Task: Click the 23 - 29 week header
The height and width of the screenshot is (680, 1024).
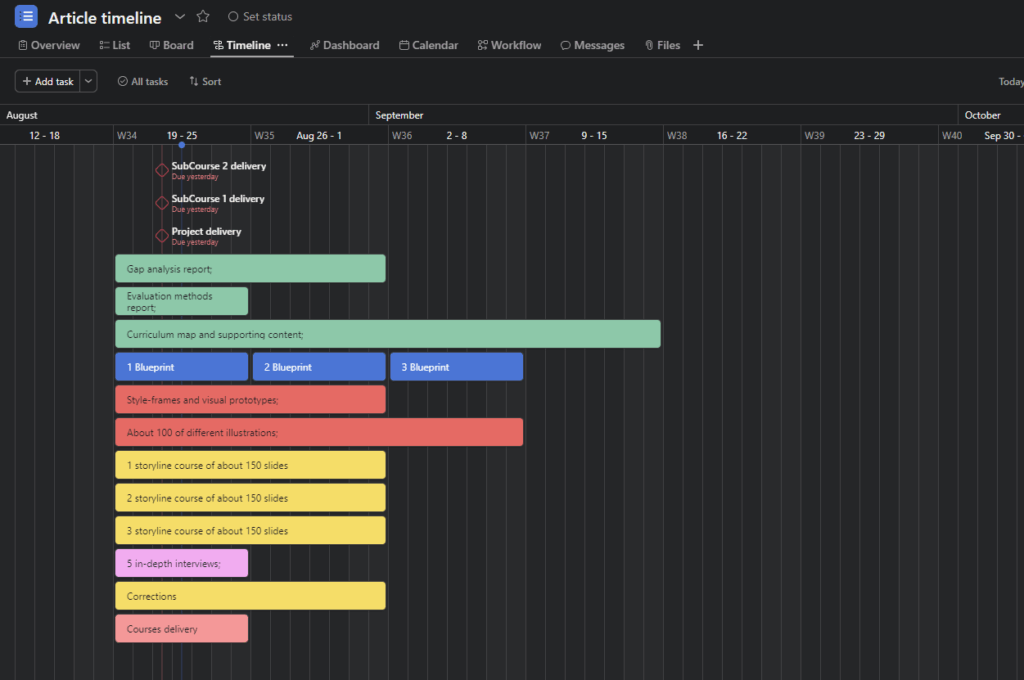Action: [869, 135]
